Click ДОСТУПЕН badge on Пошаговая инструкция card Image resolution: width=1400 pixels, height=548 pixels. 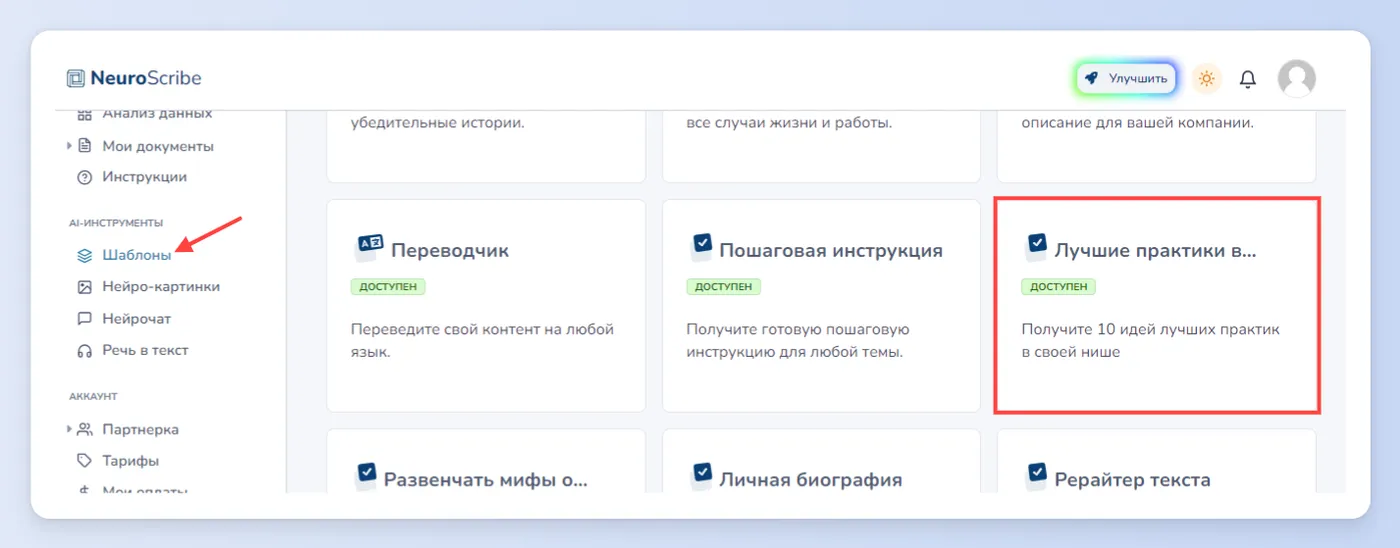pos(724,287)
